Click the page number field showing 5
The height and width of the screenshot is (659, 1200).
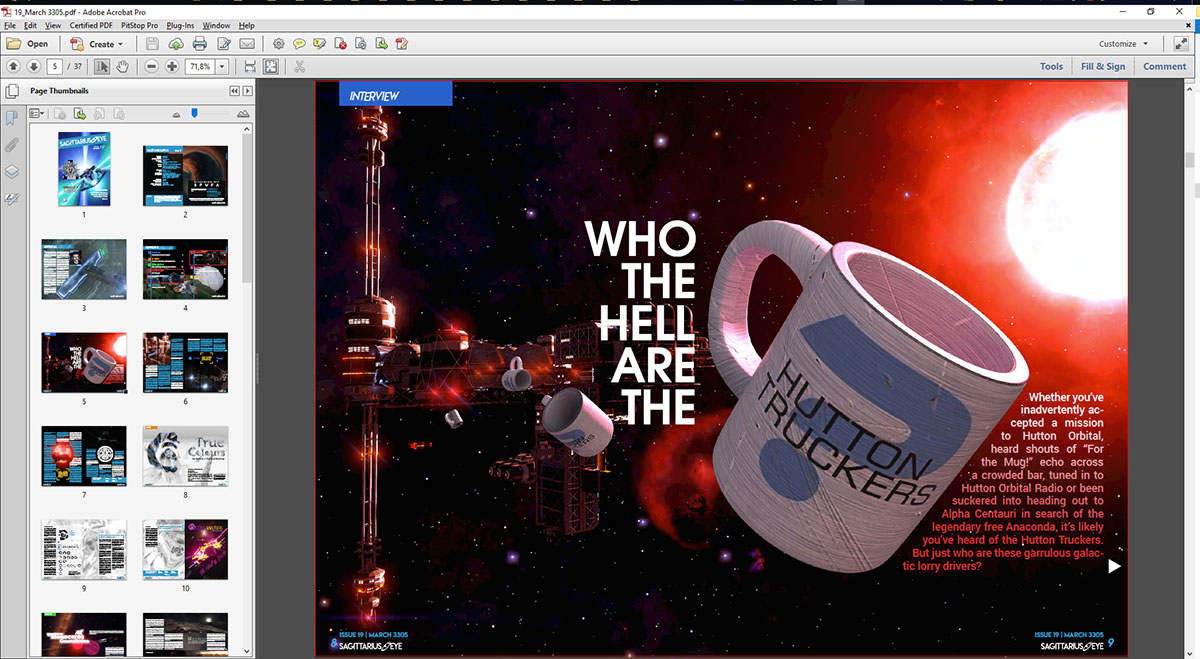pyautogui.click(x=55, y=67)
